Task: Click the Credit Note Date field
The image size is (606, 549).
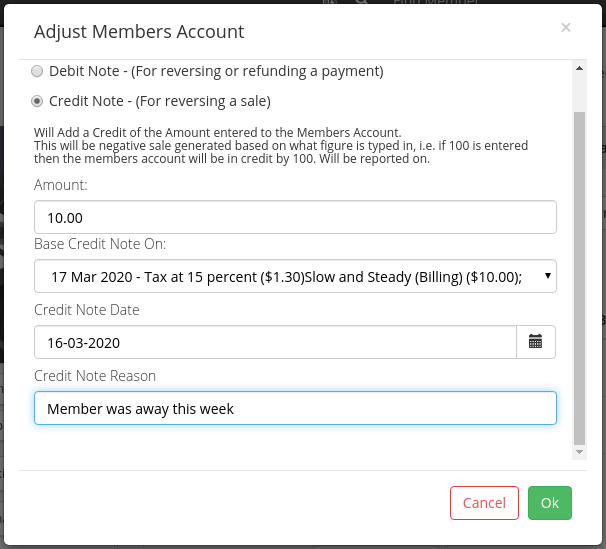Action: [x=275, y=342]
